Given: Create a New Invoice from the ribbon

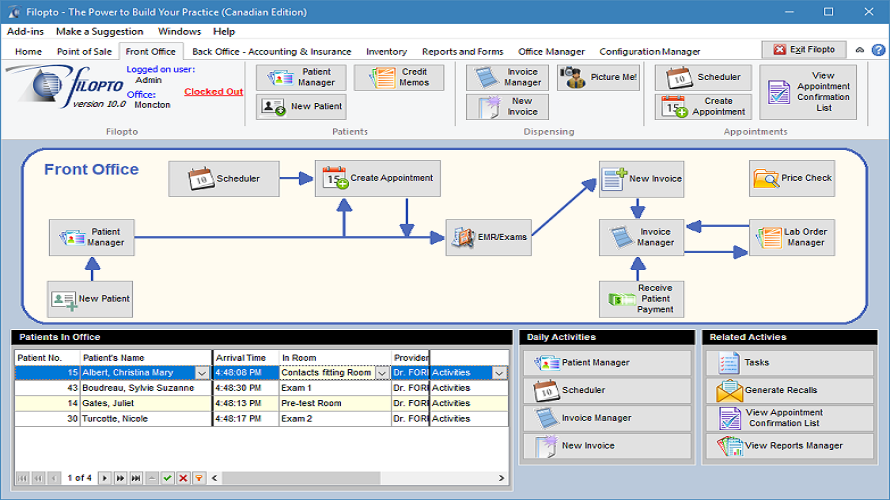Looking at the screenshot, I should (x=507, y=107).
